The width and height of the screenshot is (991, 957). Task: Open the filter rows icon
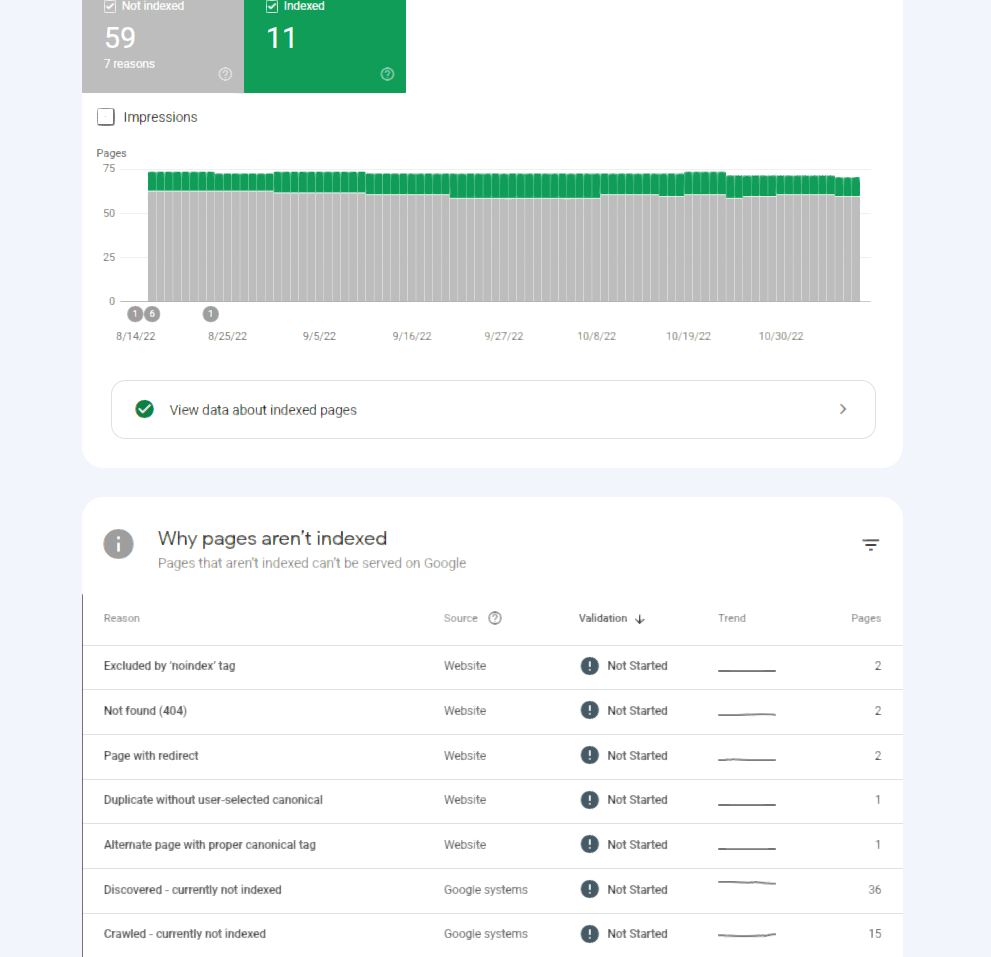tap(870, 544)
